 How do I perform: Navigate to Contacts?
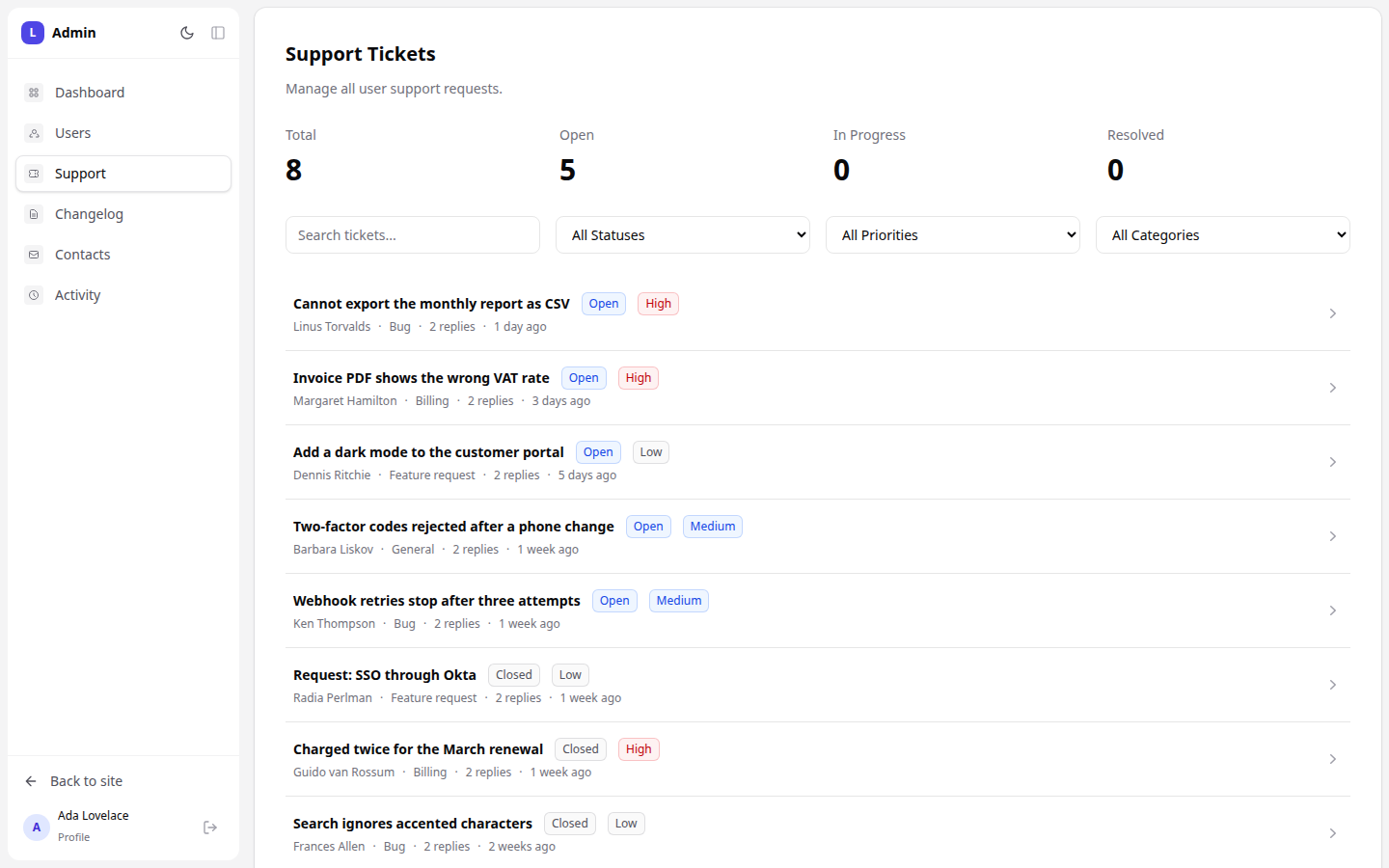tap(123, 255)
